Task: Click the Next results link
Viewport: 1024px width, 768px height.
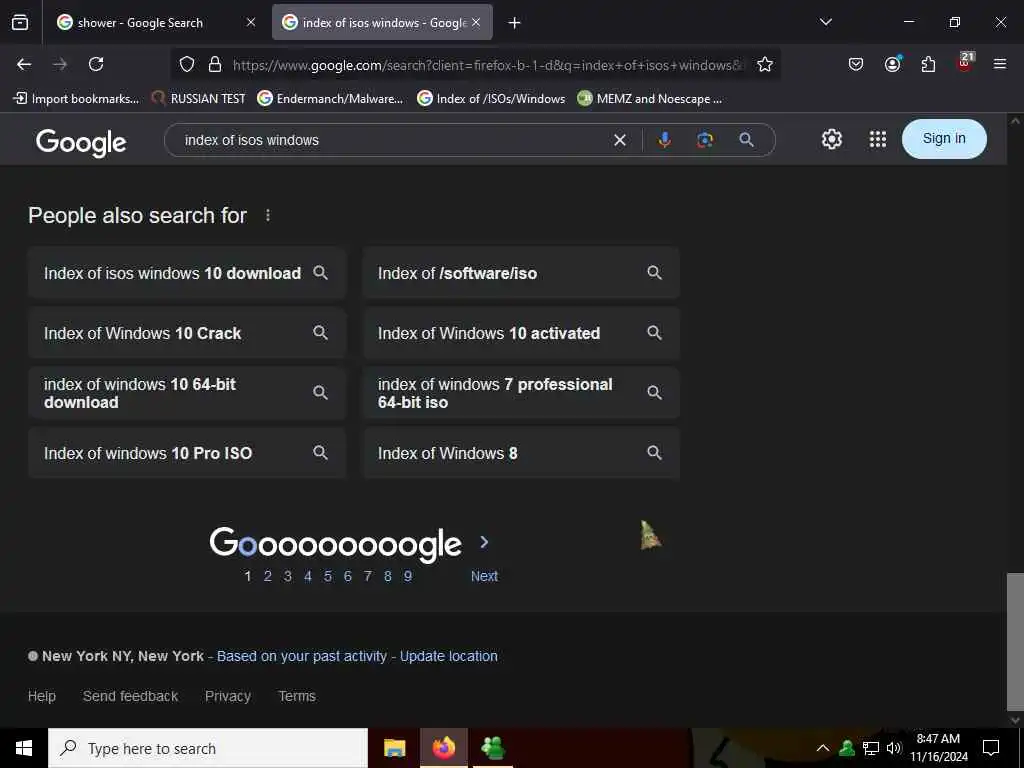Action: tap(484, 576)
